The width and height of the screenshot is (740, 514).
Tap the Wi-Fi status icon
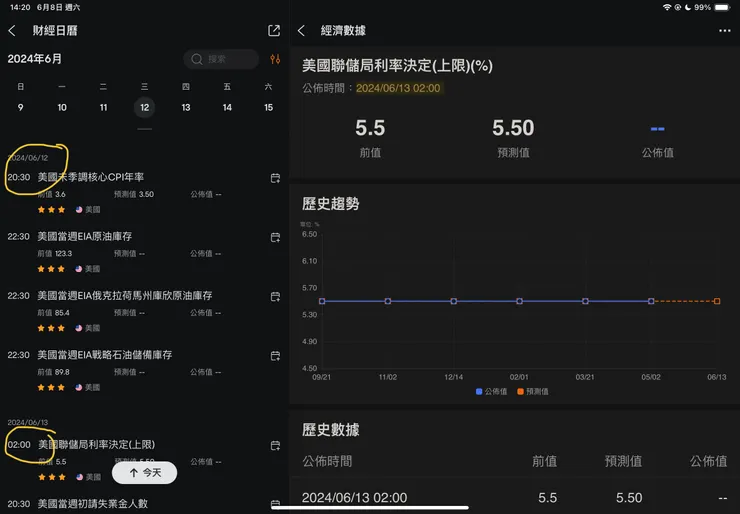point(667,7)
